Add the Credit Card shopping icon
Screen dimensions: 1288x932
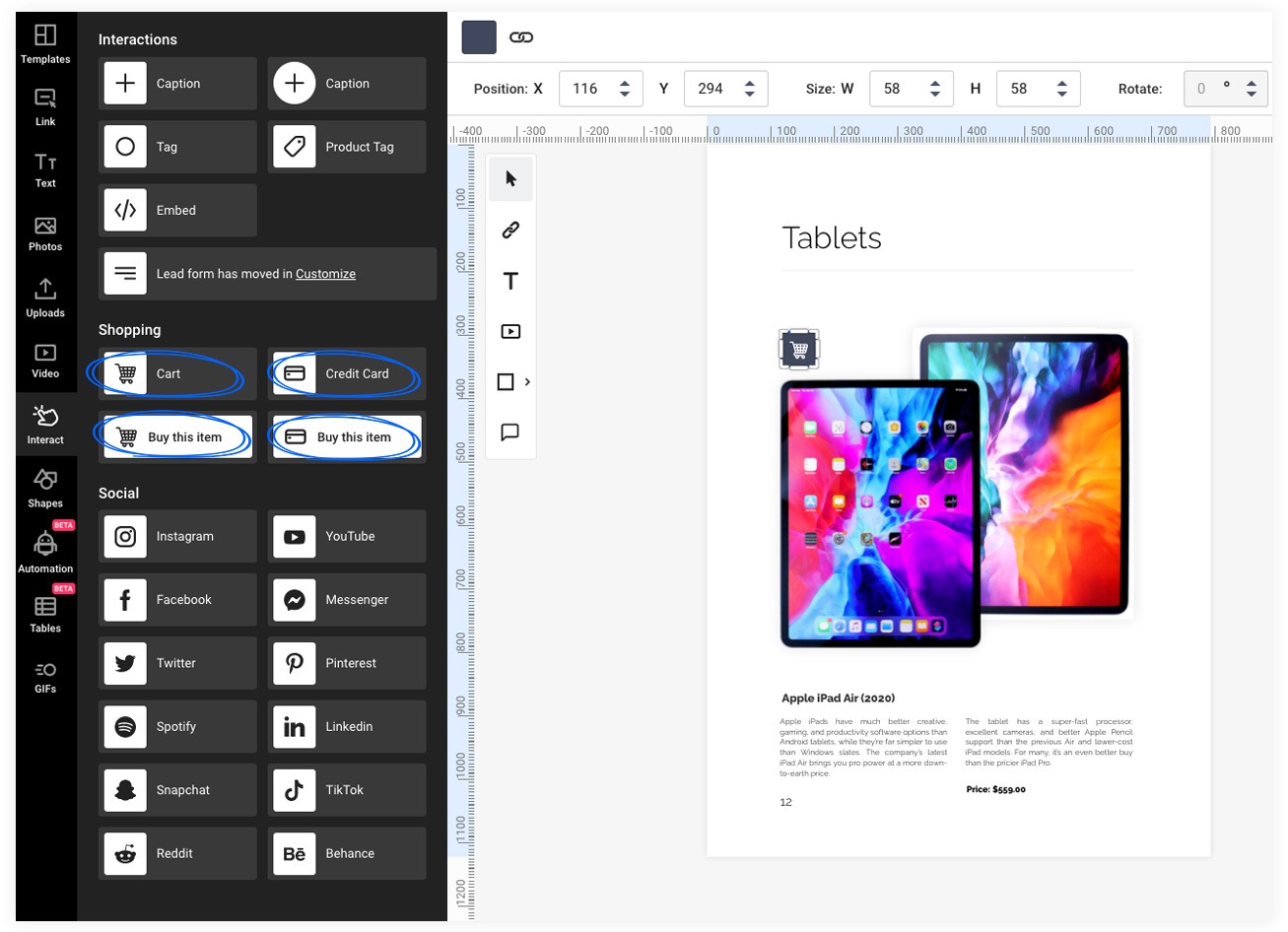(347, 373)
